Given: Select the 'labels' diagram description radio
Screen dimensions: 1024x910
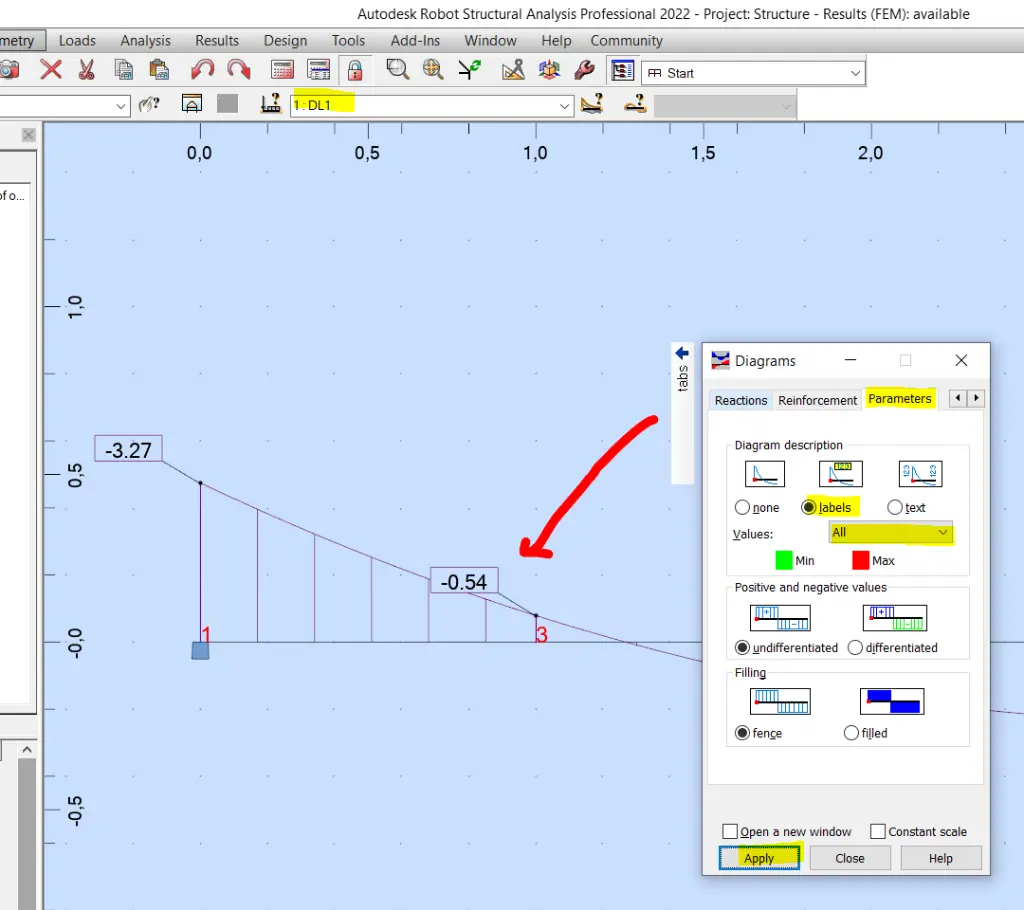Looking at the screenshot, I should [x=808, y=508].
